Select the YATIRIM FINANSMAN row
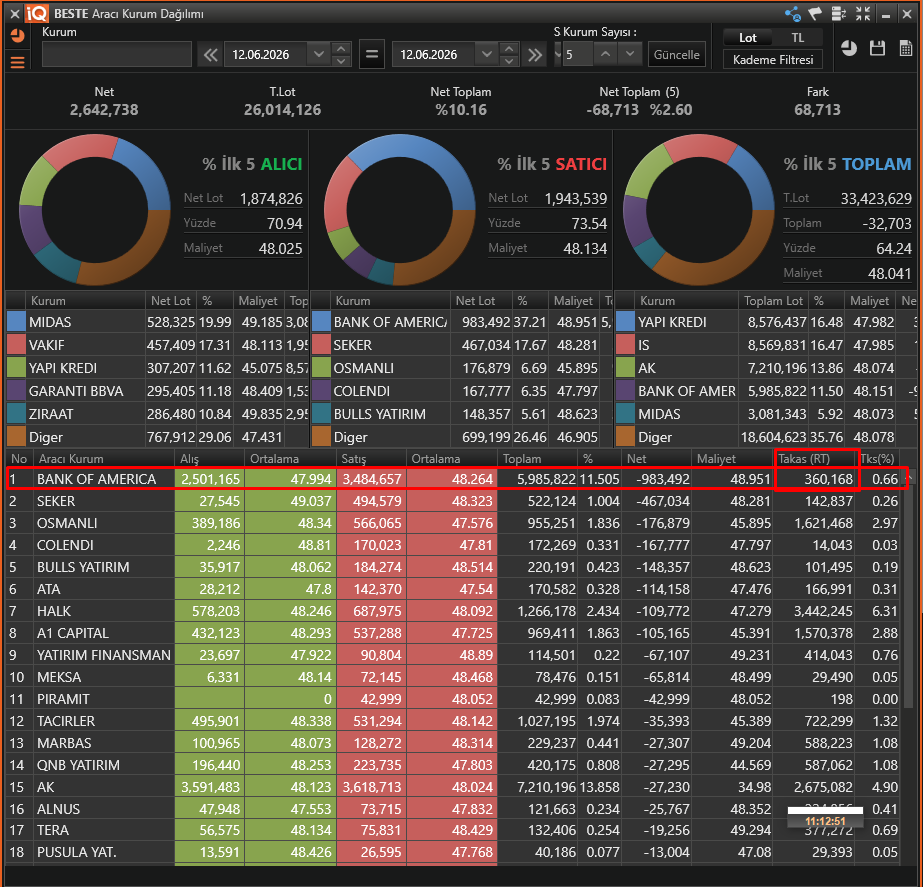The height and width of the screenshot is (887, 923). click(453, 655)
